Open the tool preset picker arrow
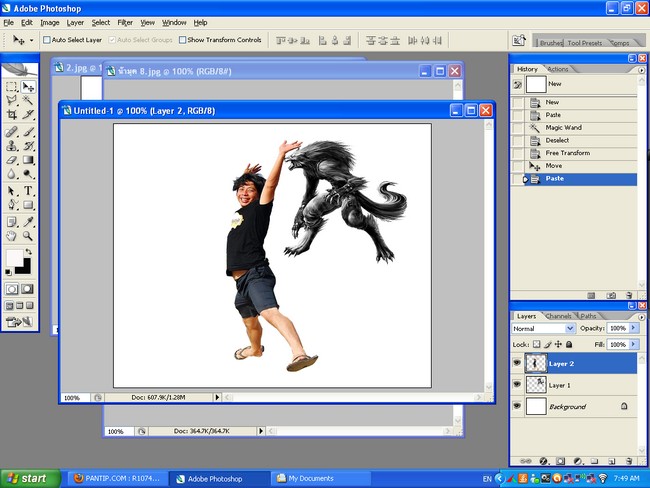 tap(32, 40)
